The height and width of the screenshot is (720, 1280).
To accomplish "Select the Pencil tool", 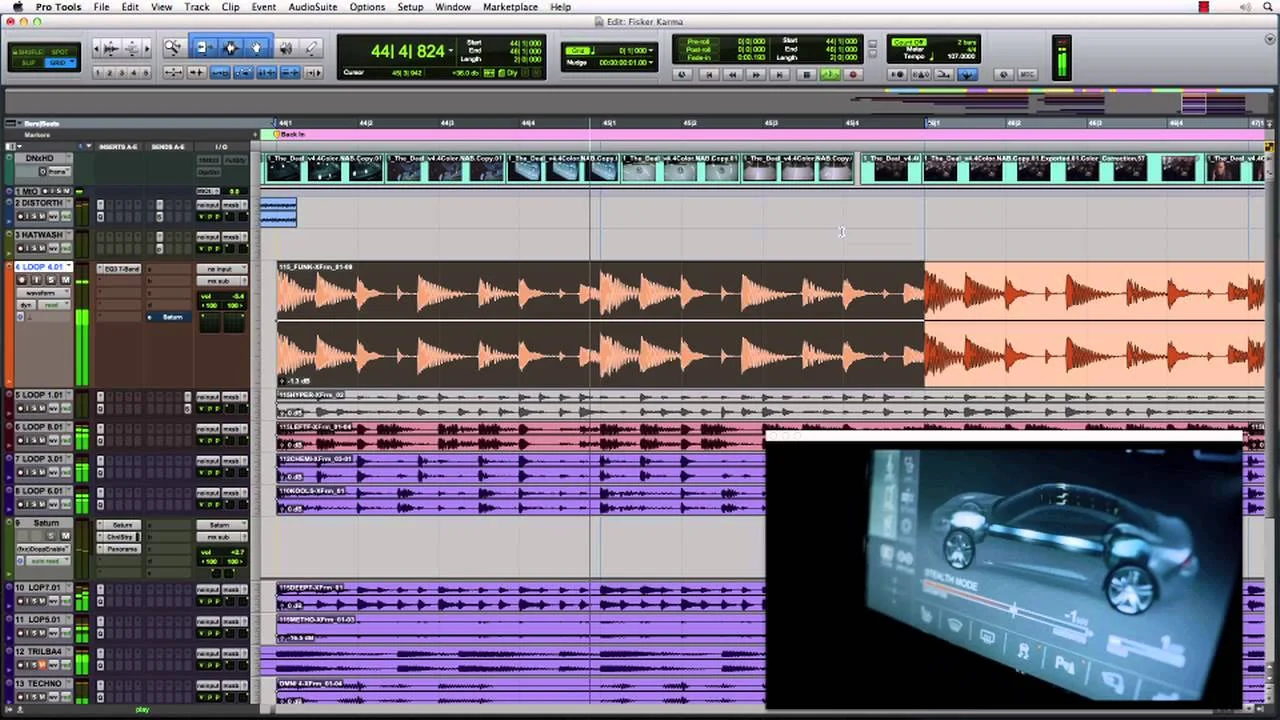I will point(311,48).
